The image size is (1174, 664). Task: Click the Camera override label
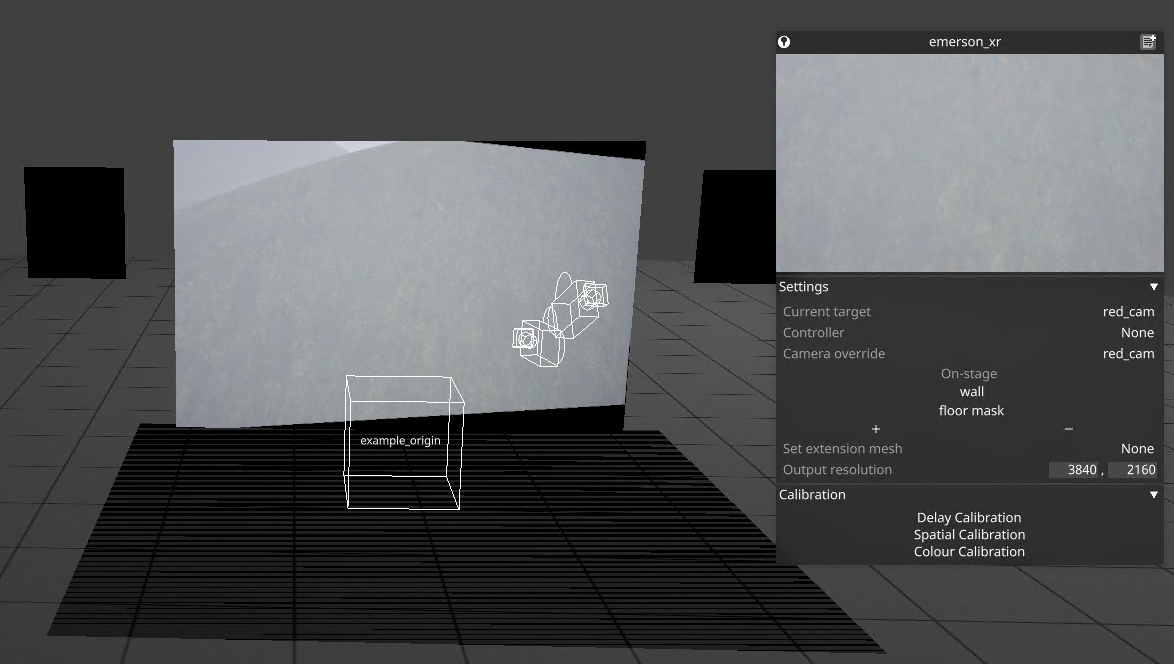(x=833, y=353)
